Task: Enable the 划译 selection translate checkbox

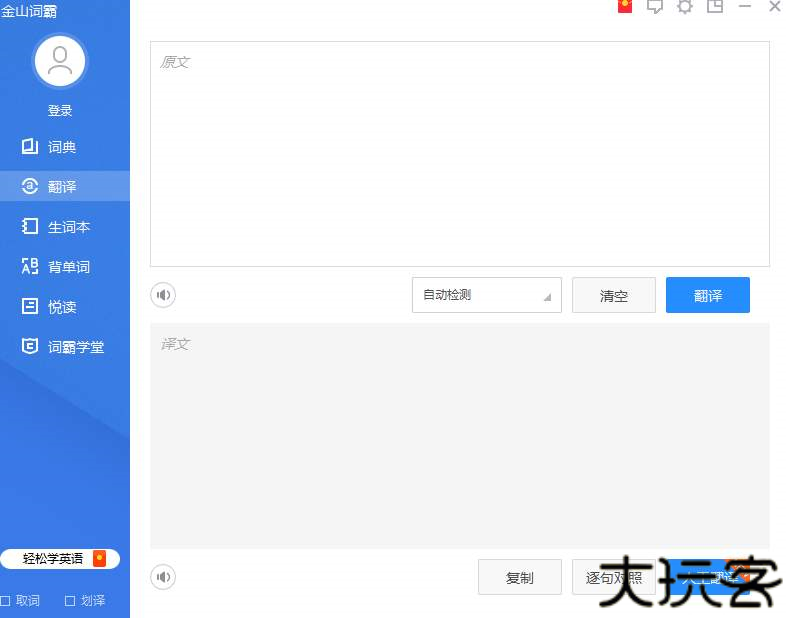Action: 70,600
